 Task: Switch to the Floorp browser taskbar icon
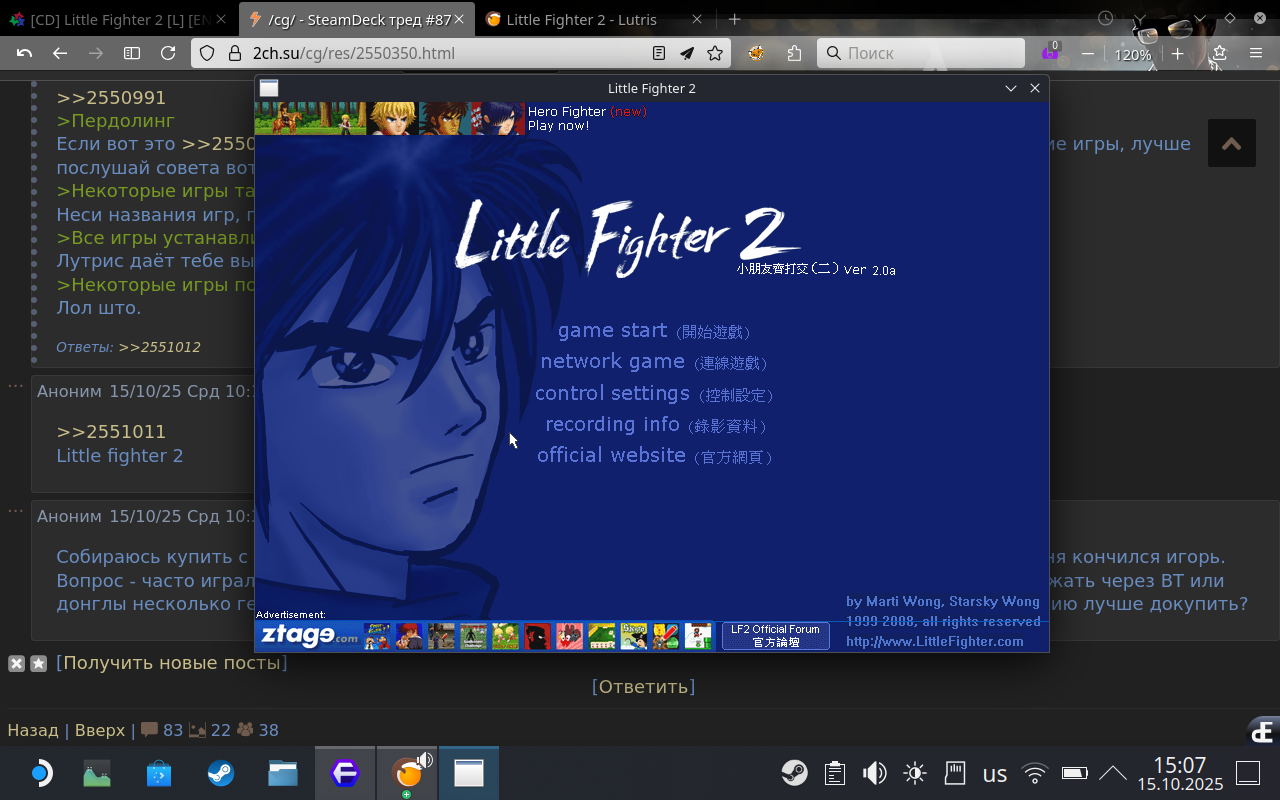[345, 773]
